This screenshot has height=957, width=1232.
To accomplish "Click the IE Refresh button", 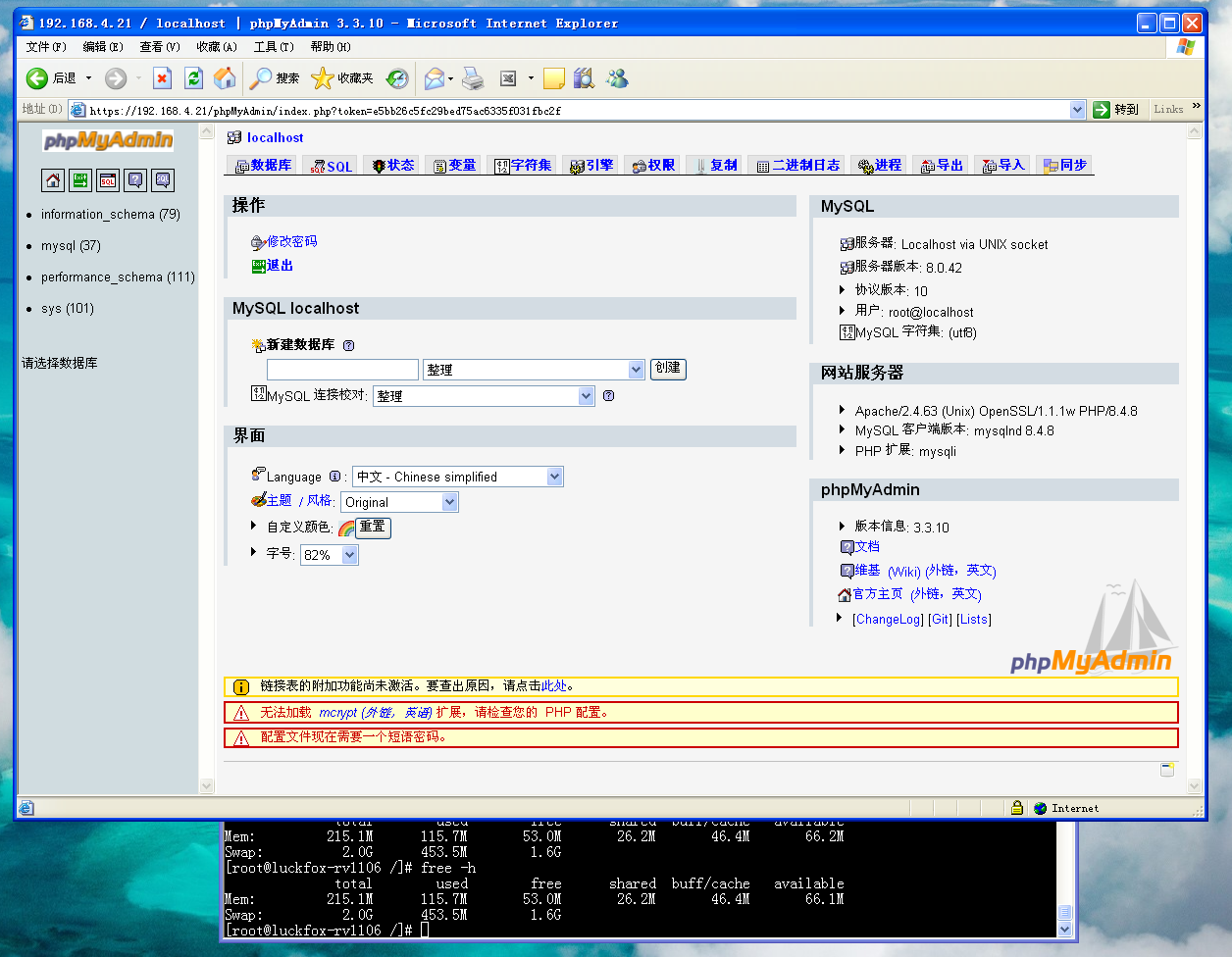I will (x=194, y=78).
